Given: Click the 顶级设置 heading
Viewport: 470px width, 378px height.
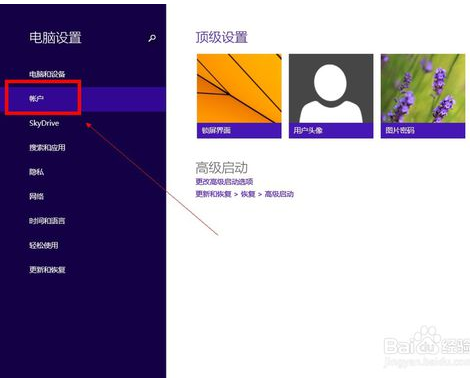Looking at the screenshot, I should [x=222, y=37].
